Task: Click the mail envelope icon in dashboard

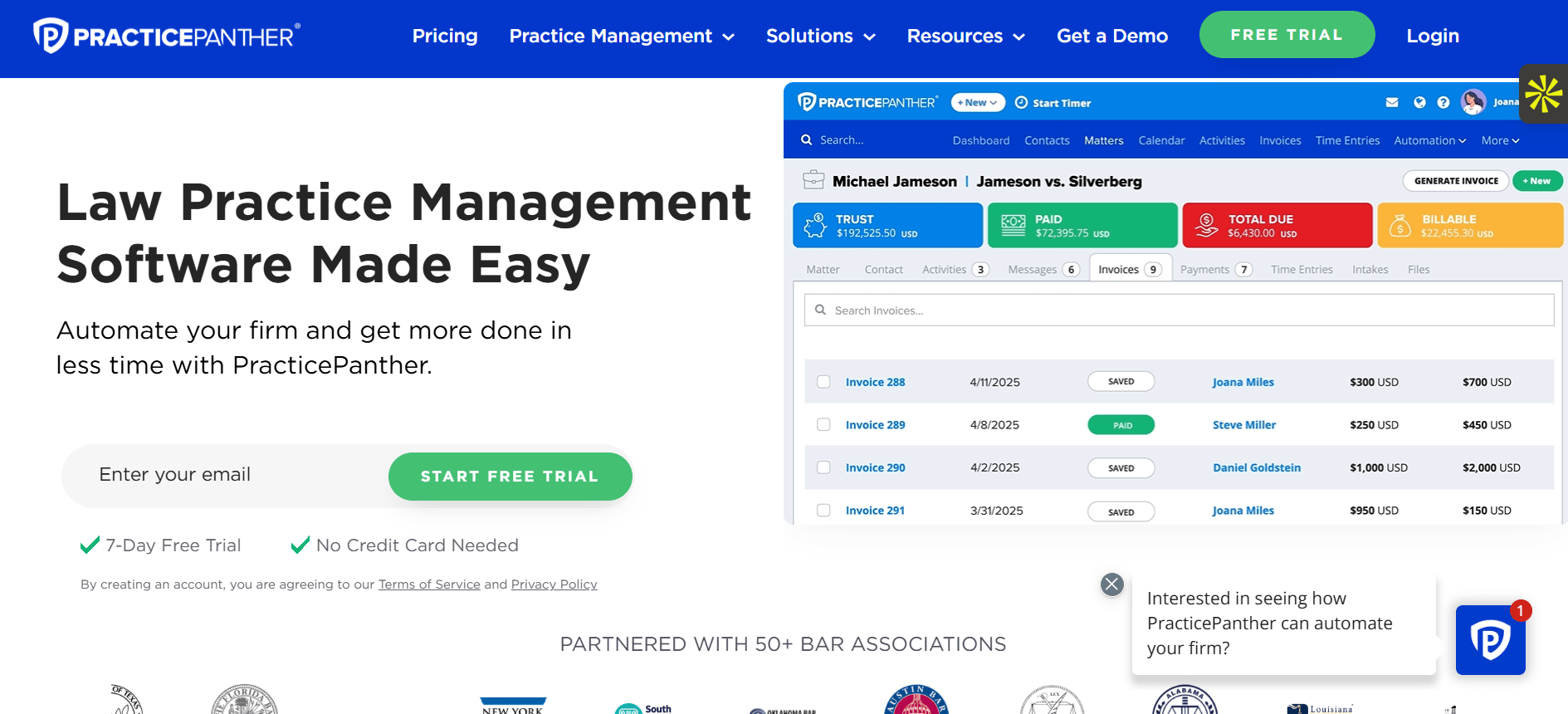Action: [x=1392, y=103]
